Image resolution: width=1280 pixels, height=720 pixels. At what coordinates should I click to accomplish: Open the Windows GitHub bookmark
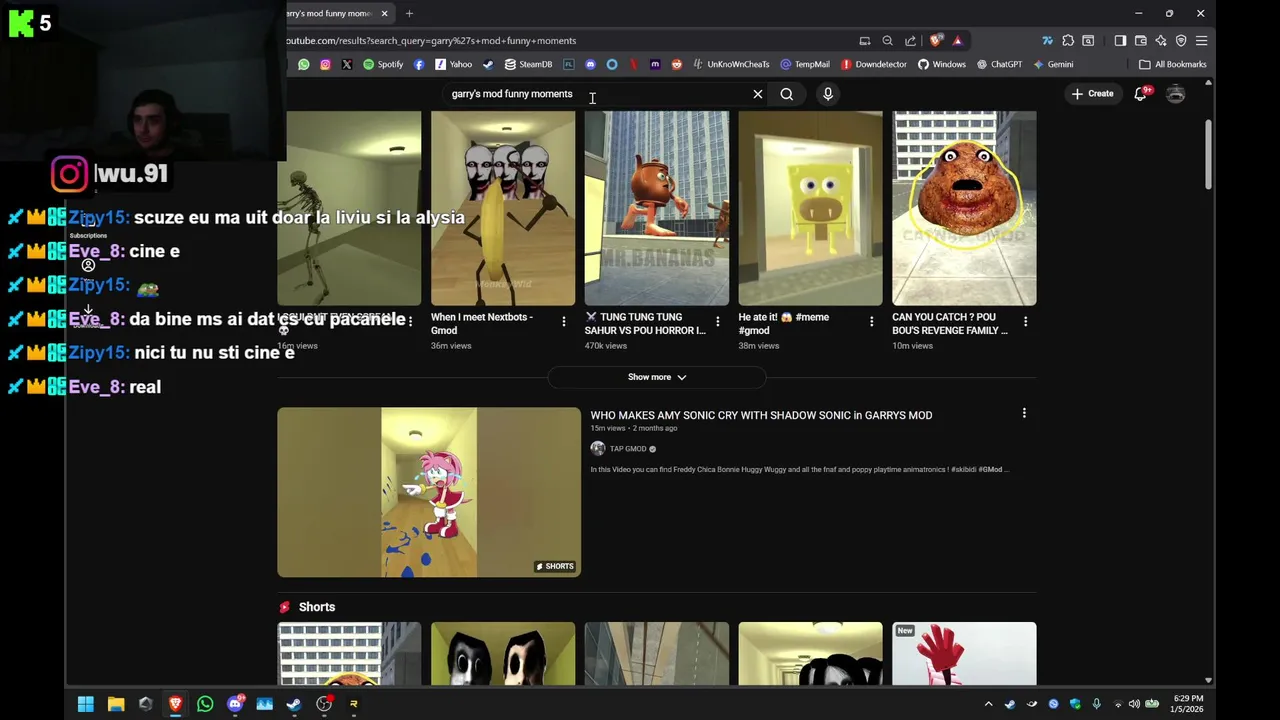941,64
